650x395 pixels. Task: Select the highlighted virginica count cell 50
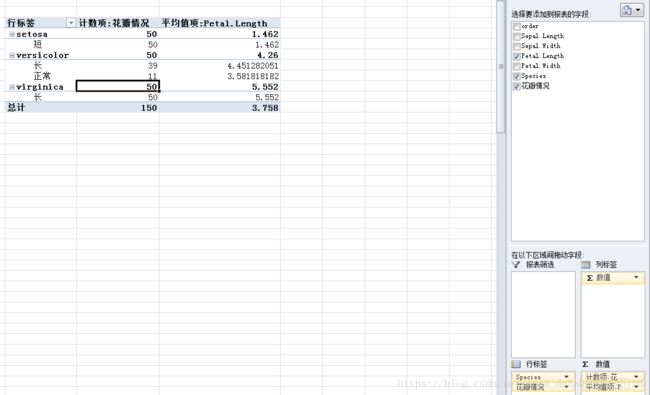click(x=118, y=86)
